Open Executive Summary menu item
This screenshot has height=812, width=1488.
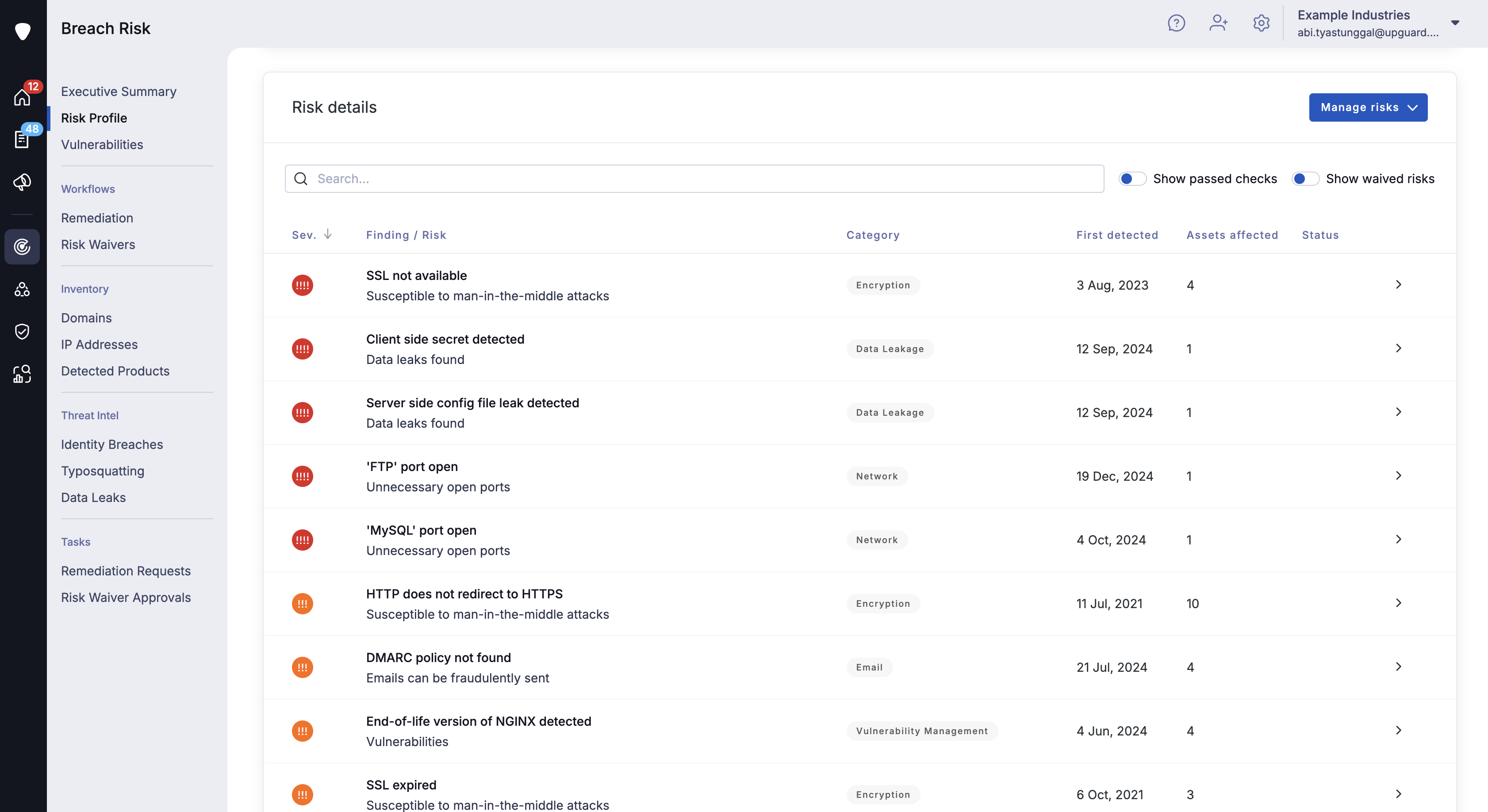[x=119, y=91]
